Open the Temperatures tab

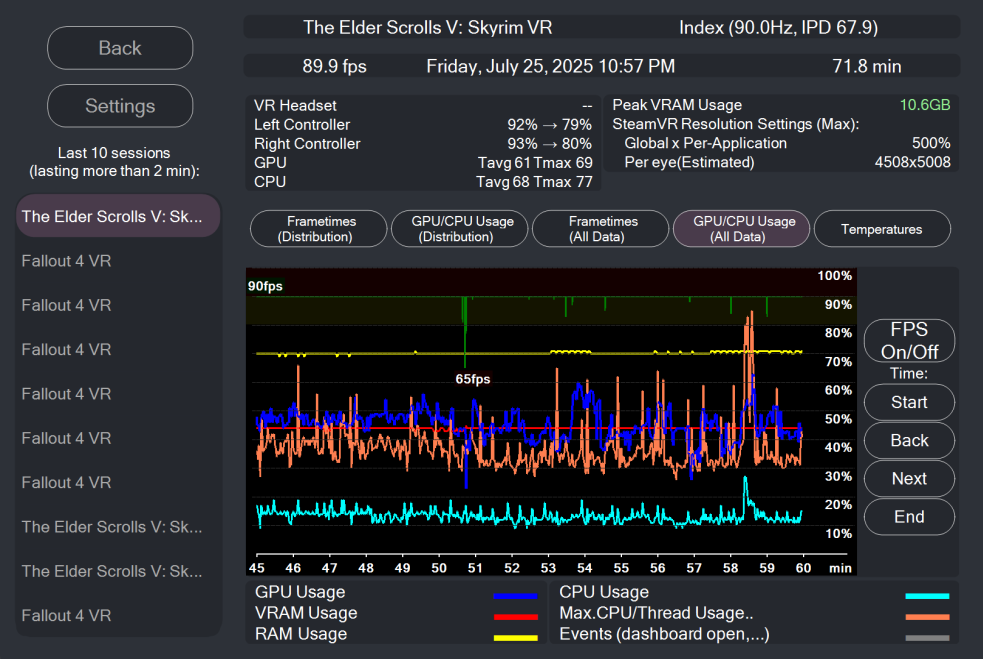click(x=881, y=229)
